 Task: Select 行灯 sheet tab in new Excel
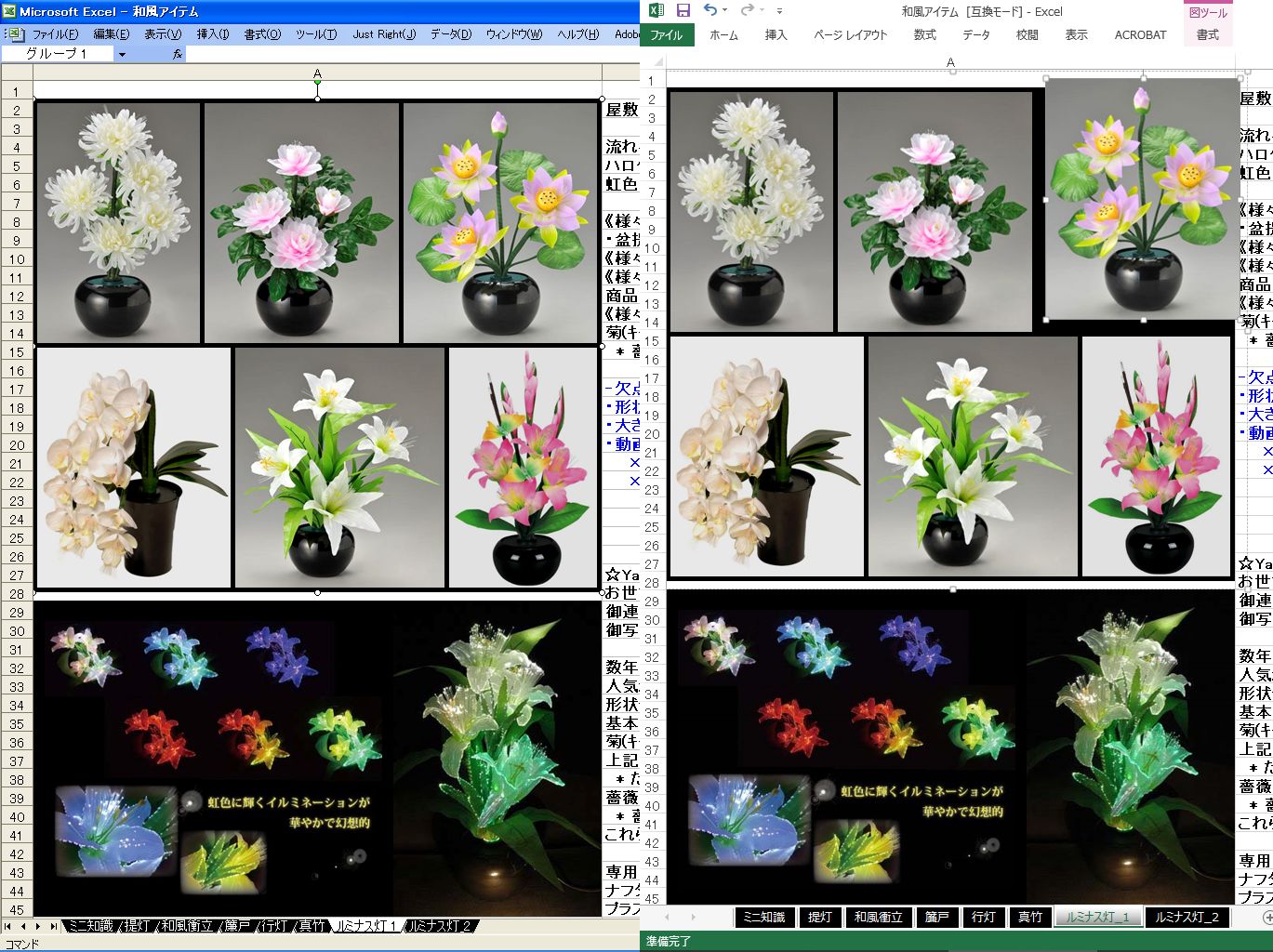click(984, 917)
